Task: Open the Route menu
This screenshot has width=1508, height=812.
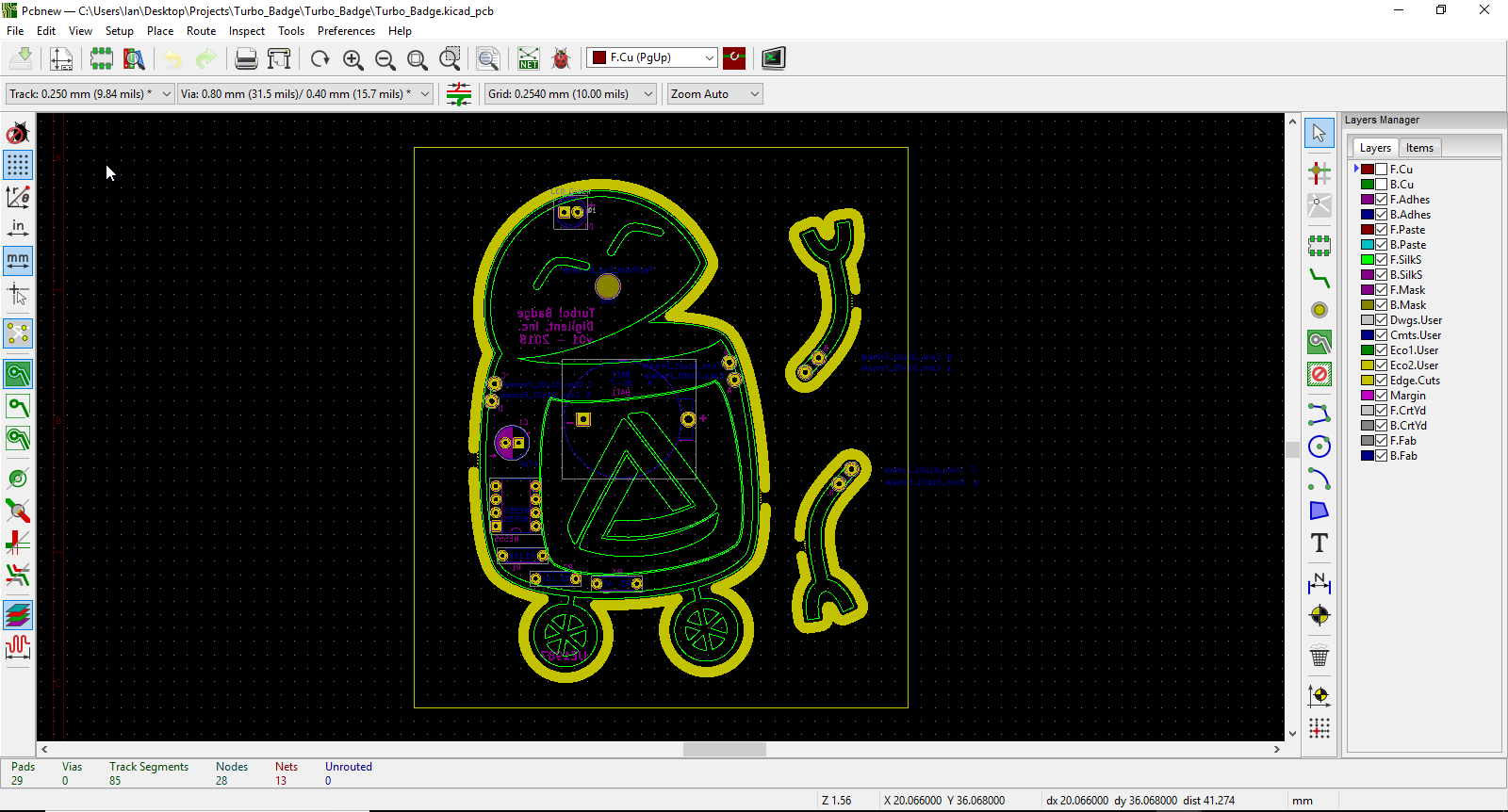Action: click(201, 31)
